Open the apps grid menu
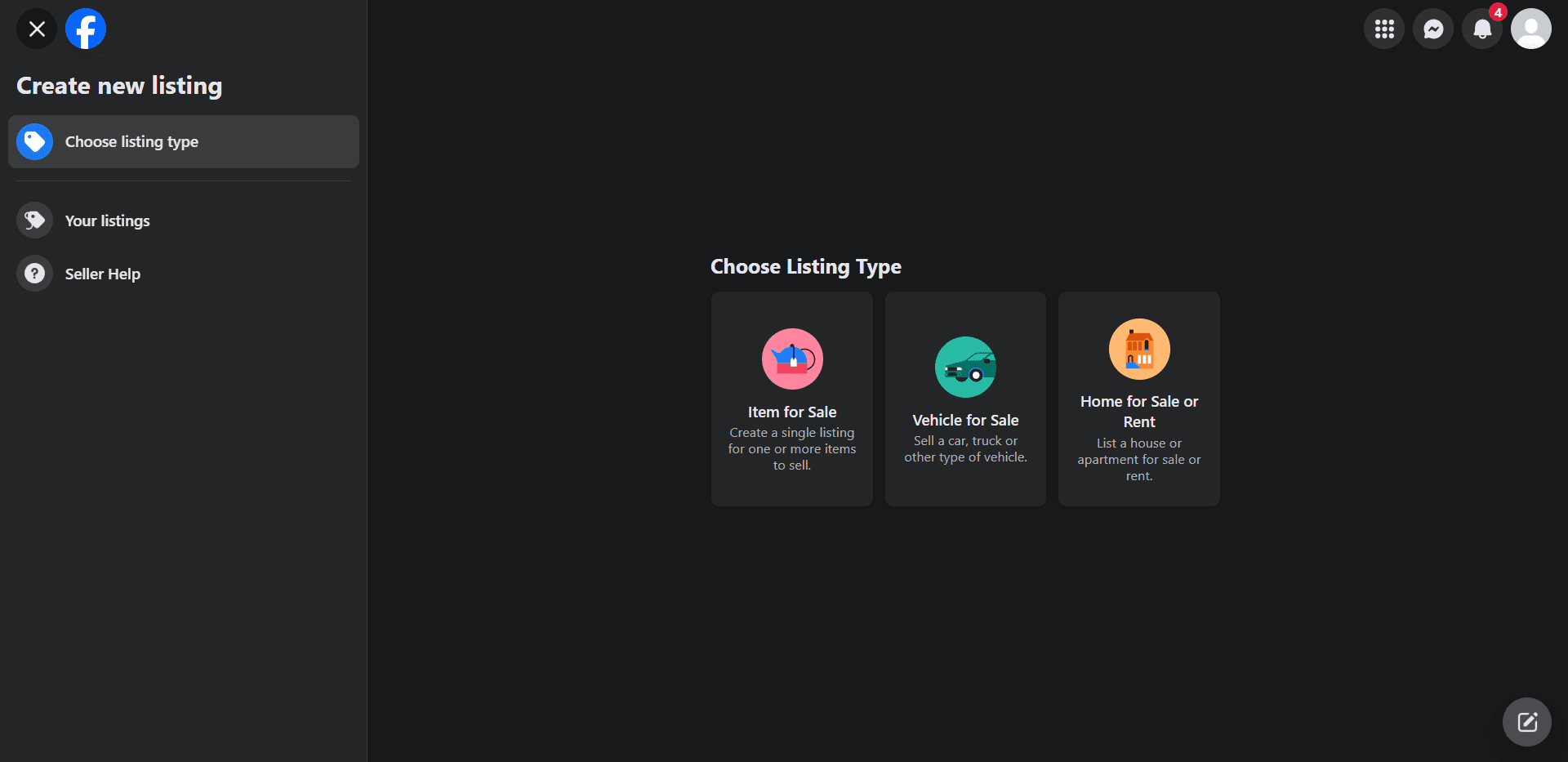1568x762 pixels. pos(1384,29)
